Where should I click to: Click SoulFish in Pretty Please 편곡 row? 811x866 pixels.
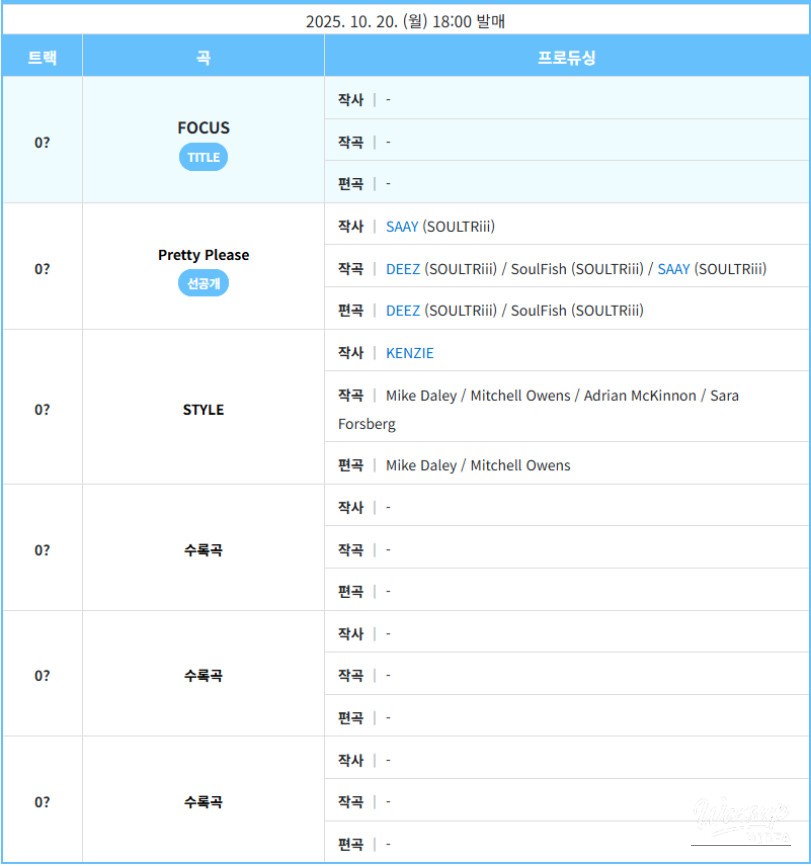[539, 311]
